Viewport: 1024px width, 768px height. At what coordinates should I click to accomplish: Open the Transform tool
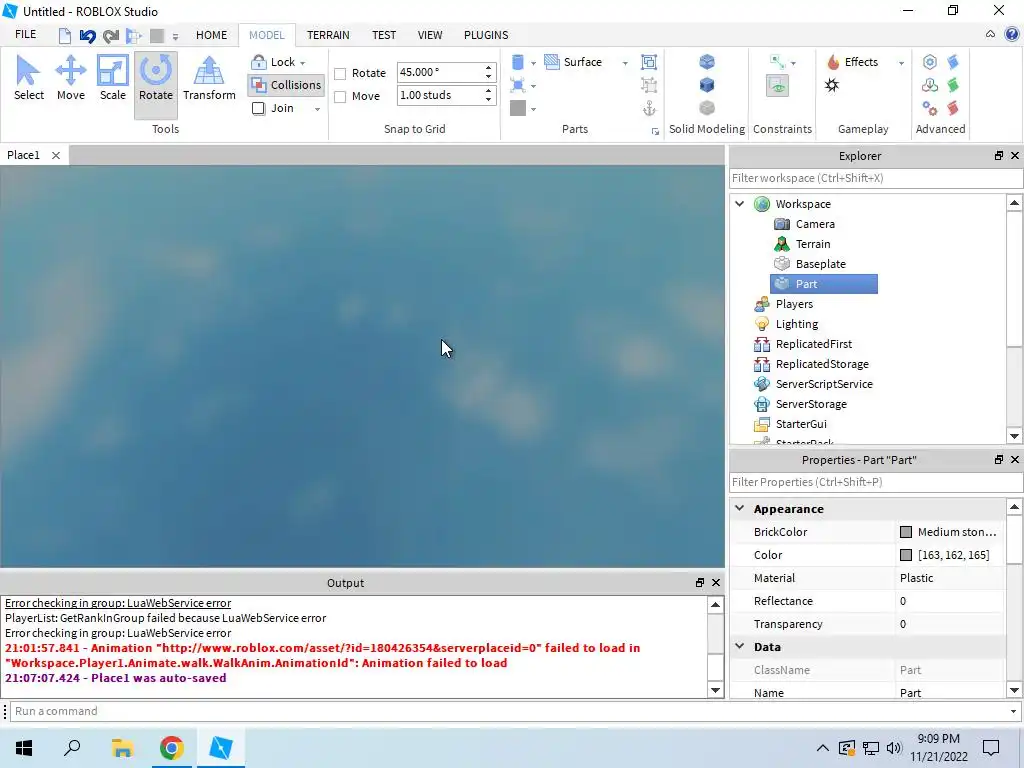(209, 78)
